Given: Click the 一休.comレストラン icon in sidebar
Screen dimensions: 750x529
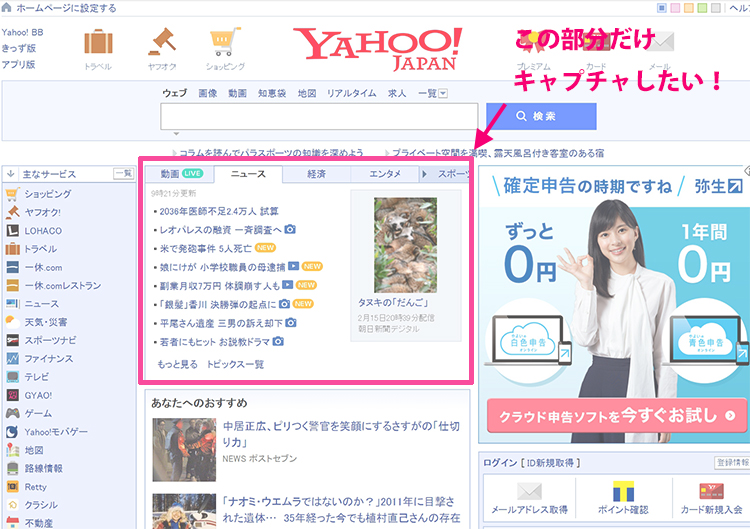Looking at the screenshot, I should tap(12, 285).
